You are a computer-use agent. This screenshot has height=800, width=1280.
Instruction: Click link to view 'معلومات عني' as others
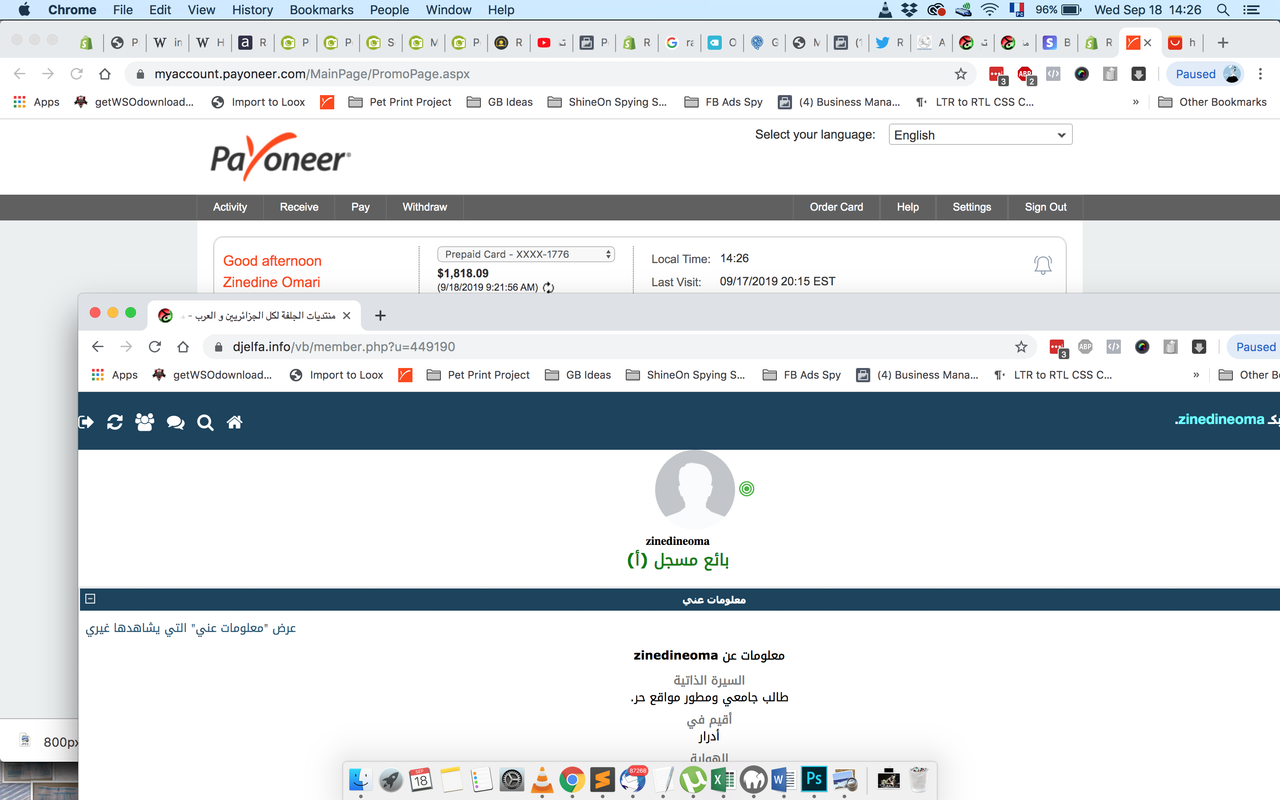(x=191, y=628)
